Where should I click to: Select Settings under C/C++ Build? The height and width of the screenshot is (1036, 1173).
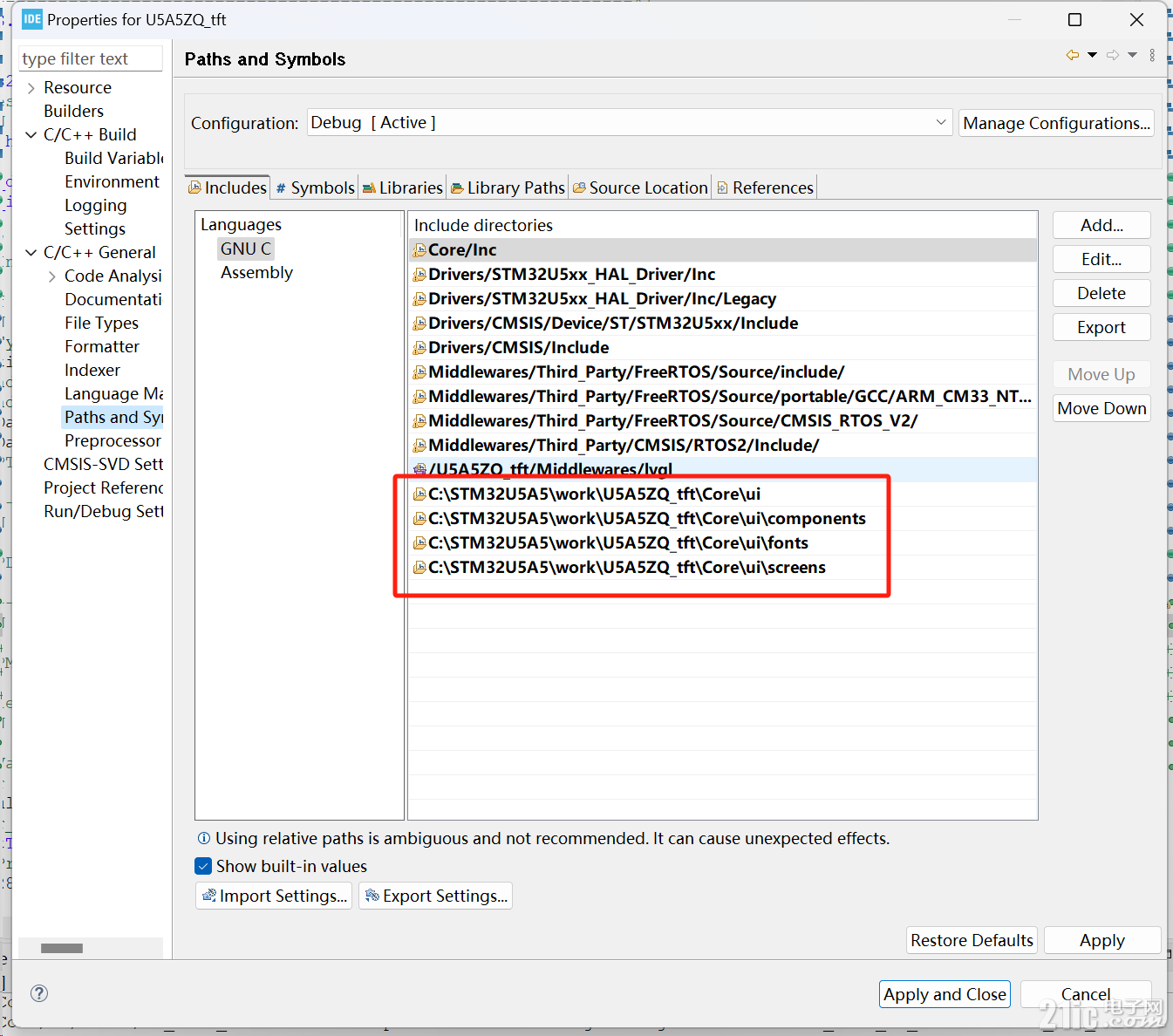coord(95,229)
